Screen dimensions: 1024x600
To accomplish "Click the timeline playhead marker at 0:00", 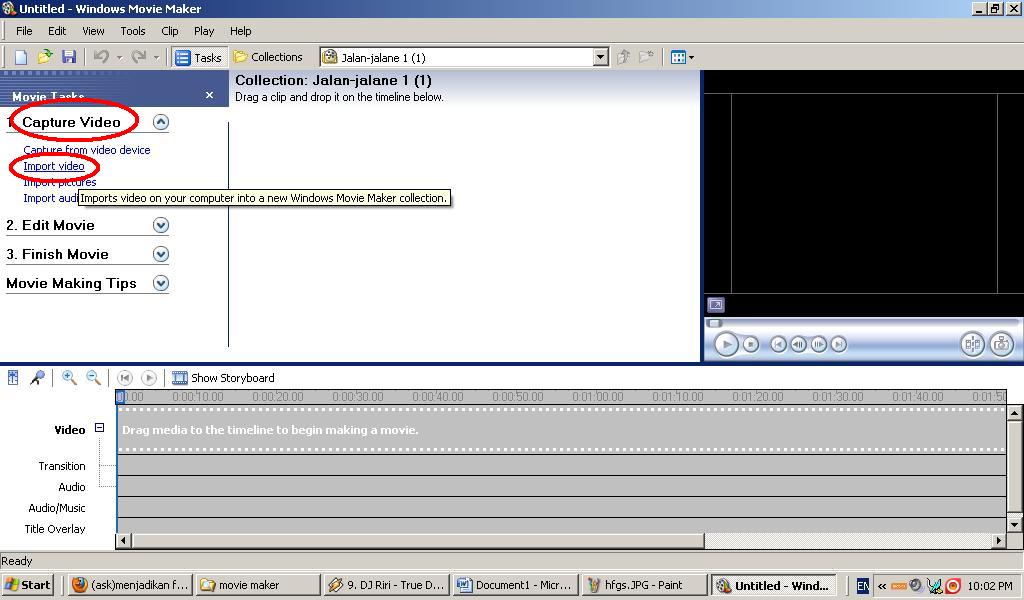I will coord(120,396).
